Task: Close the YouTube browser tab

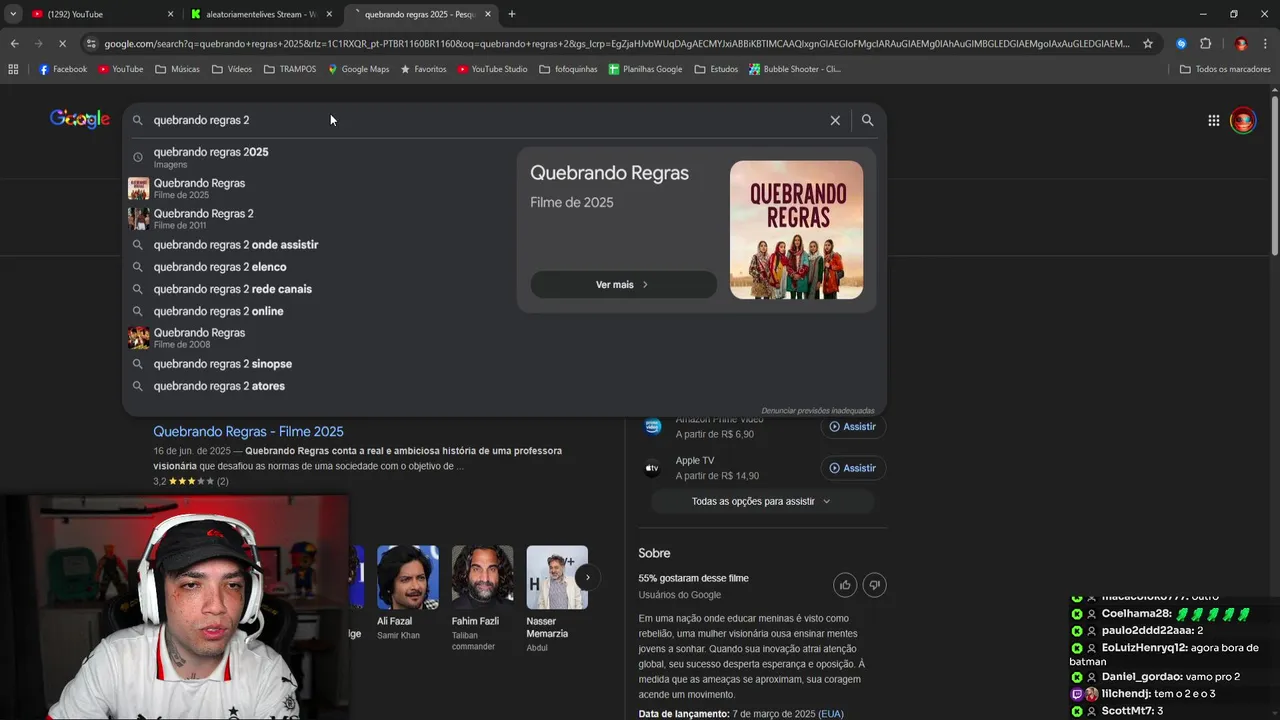Action: tap(170, 14)
